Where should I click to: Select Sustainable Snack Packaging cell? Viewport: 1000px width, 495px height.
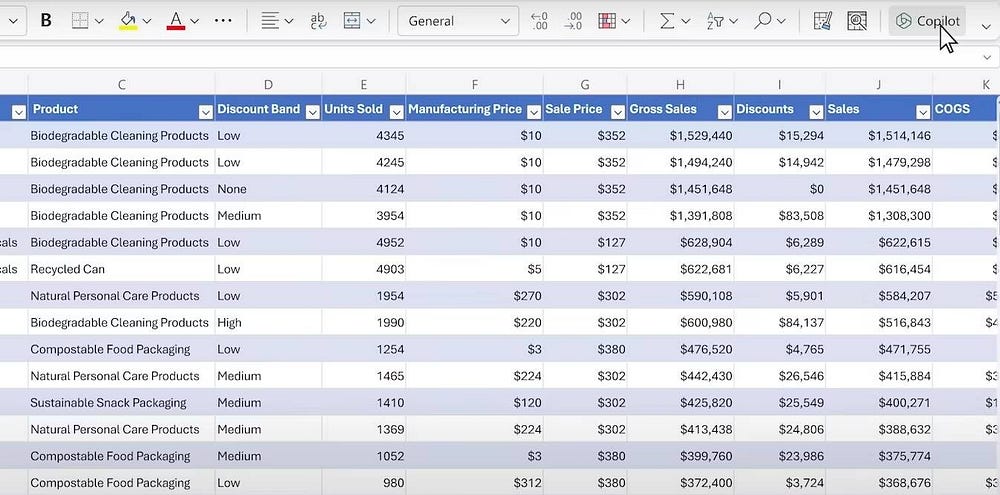[122, 403]
